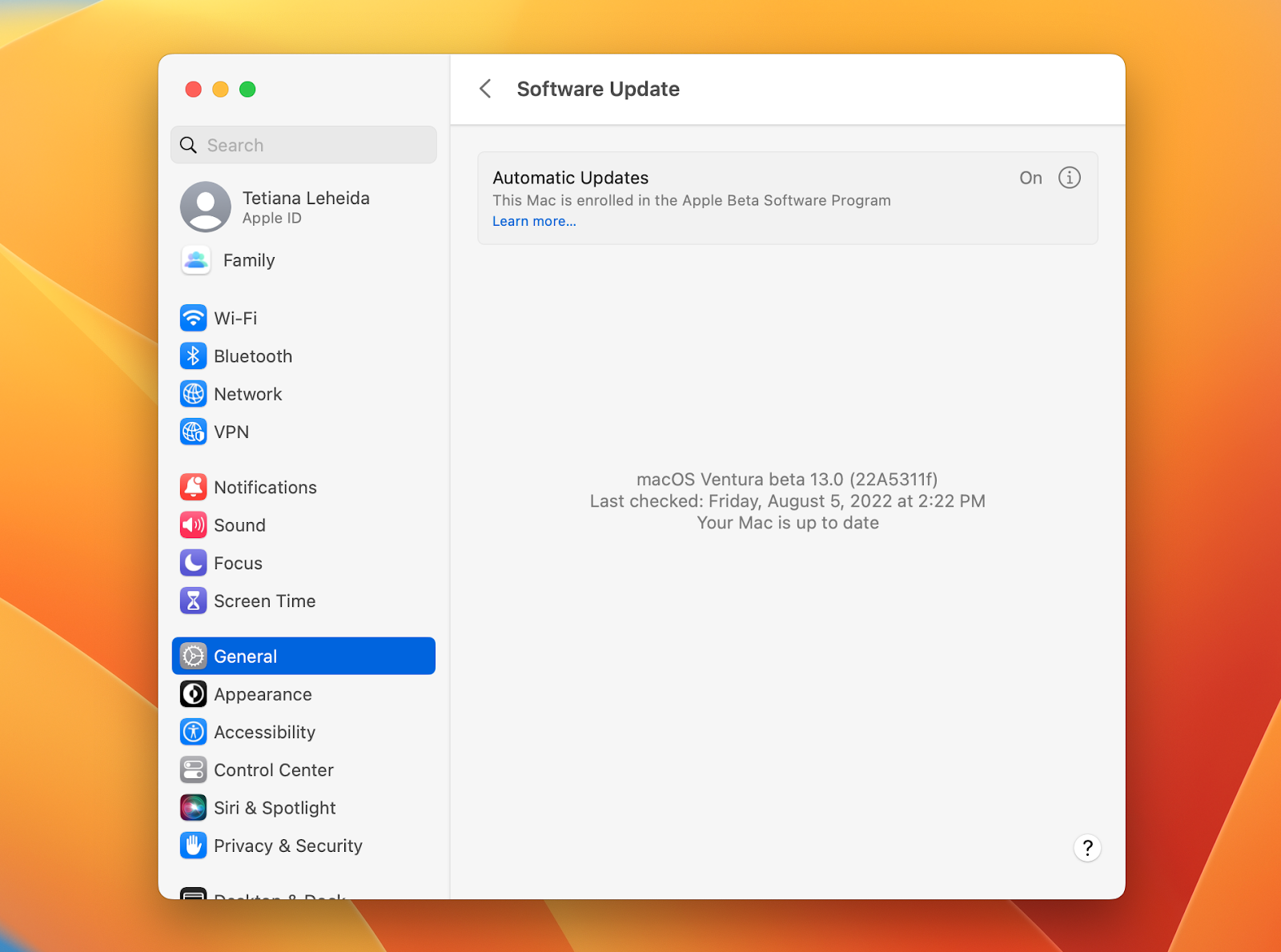
Task: Click the Accessibility icon
Action: click(x=193, y=732)
